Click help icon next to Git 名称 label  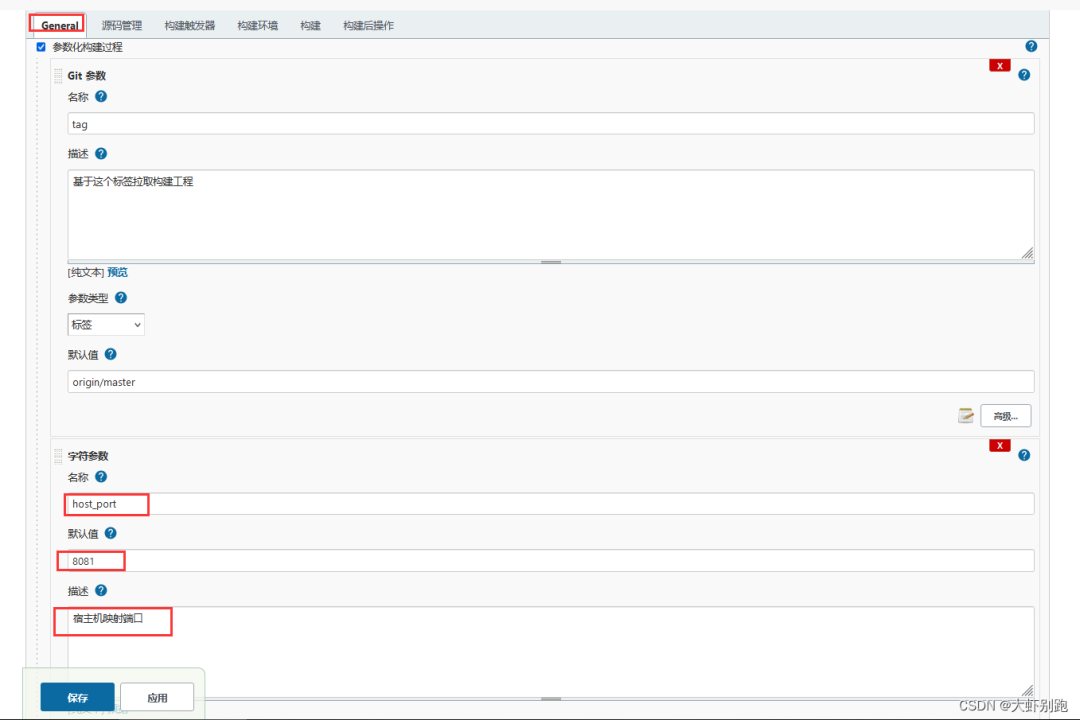pos(101,96)
